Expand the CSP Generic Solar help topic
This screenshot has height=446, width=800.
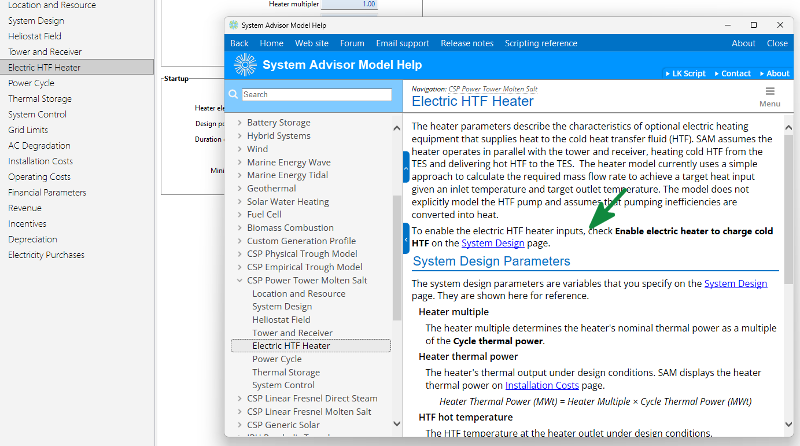click(x=239, y=425)
